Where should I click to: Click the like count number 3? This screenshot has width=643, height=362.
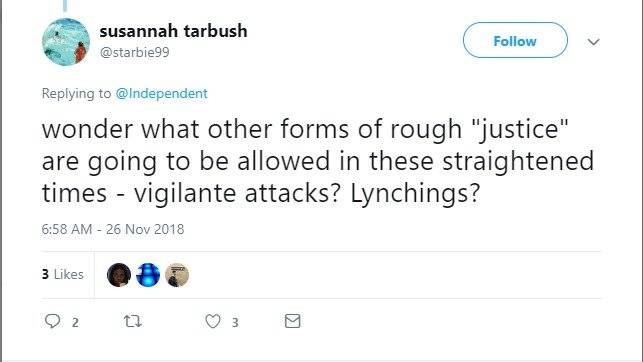235,323
